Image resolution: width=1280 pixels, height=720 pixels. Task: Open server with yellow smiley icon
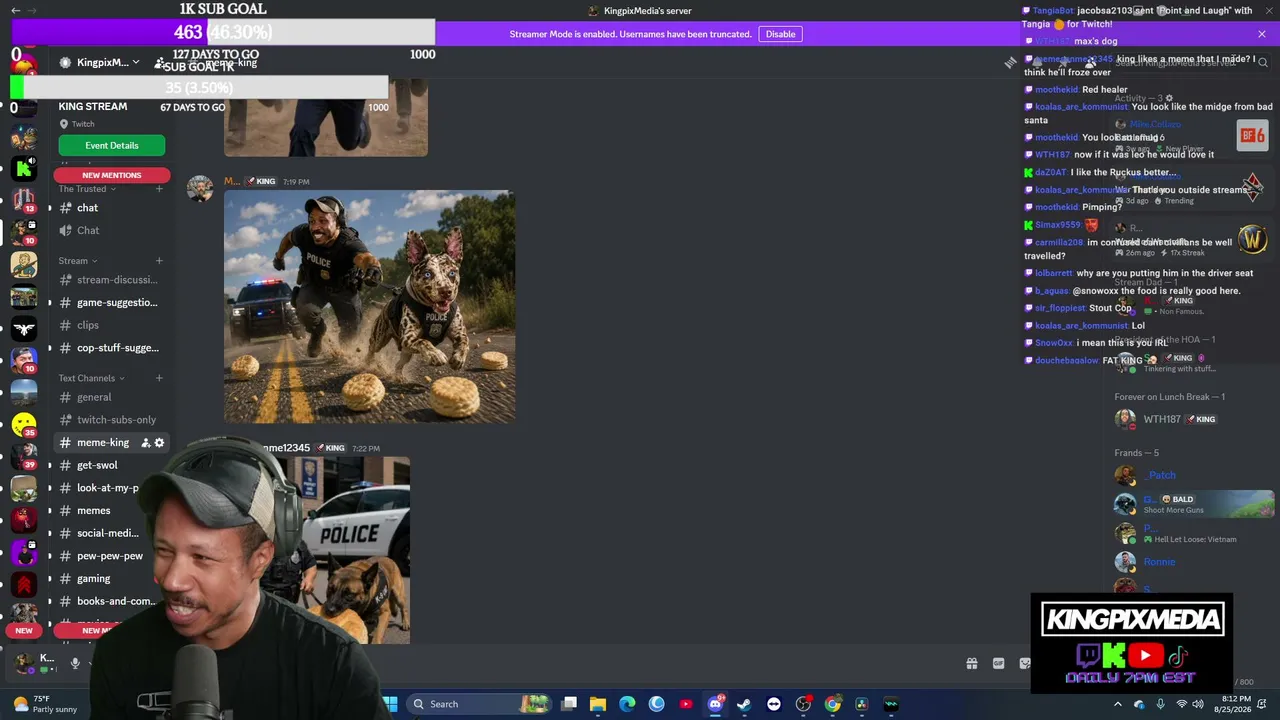click(24, 425)
